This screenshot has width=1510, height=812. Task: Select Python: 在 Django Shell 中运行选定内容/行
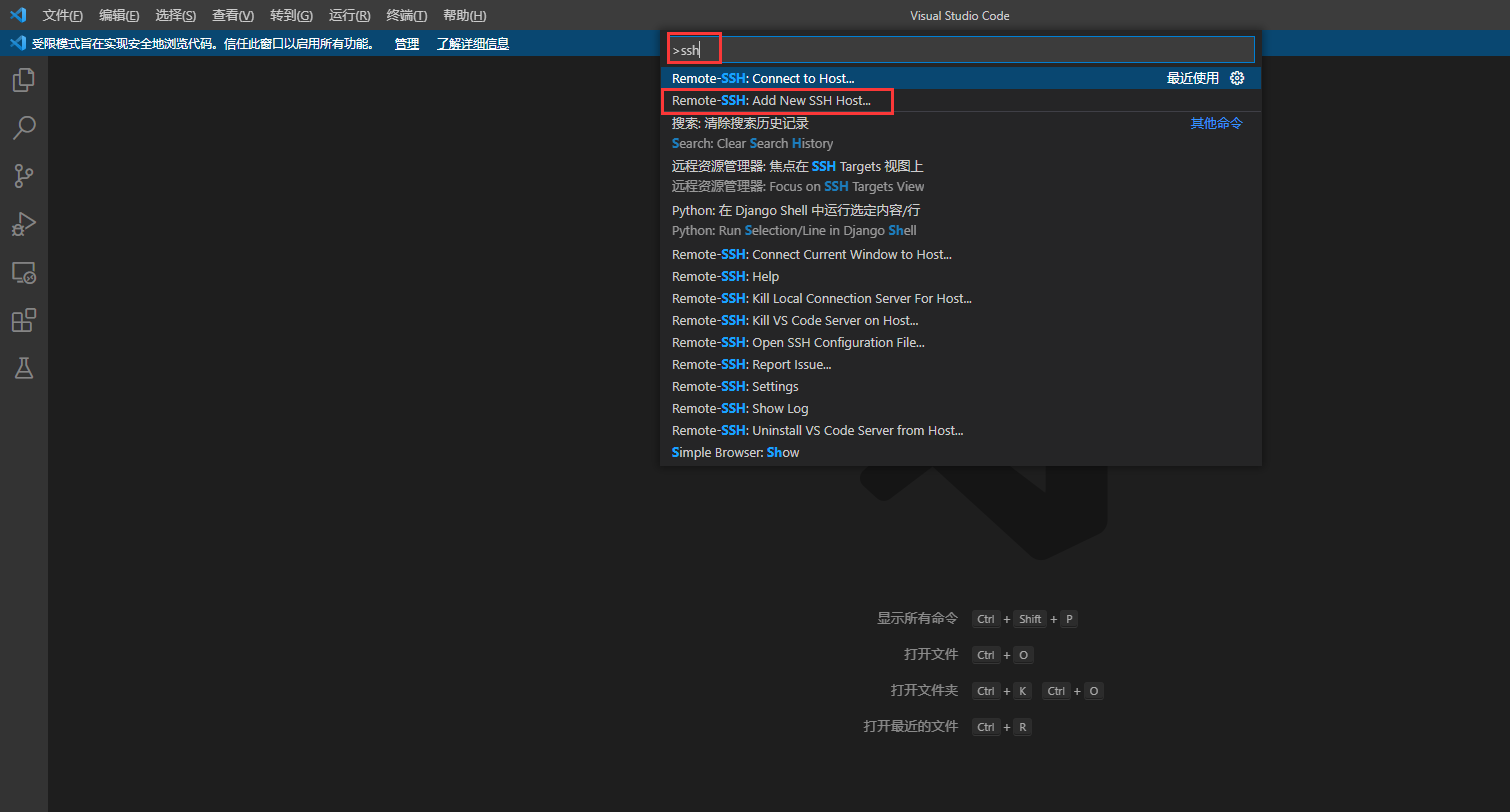coord(961,221)
